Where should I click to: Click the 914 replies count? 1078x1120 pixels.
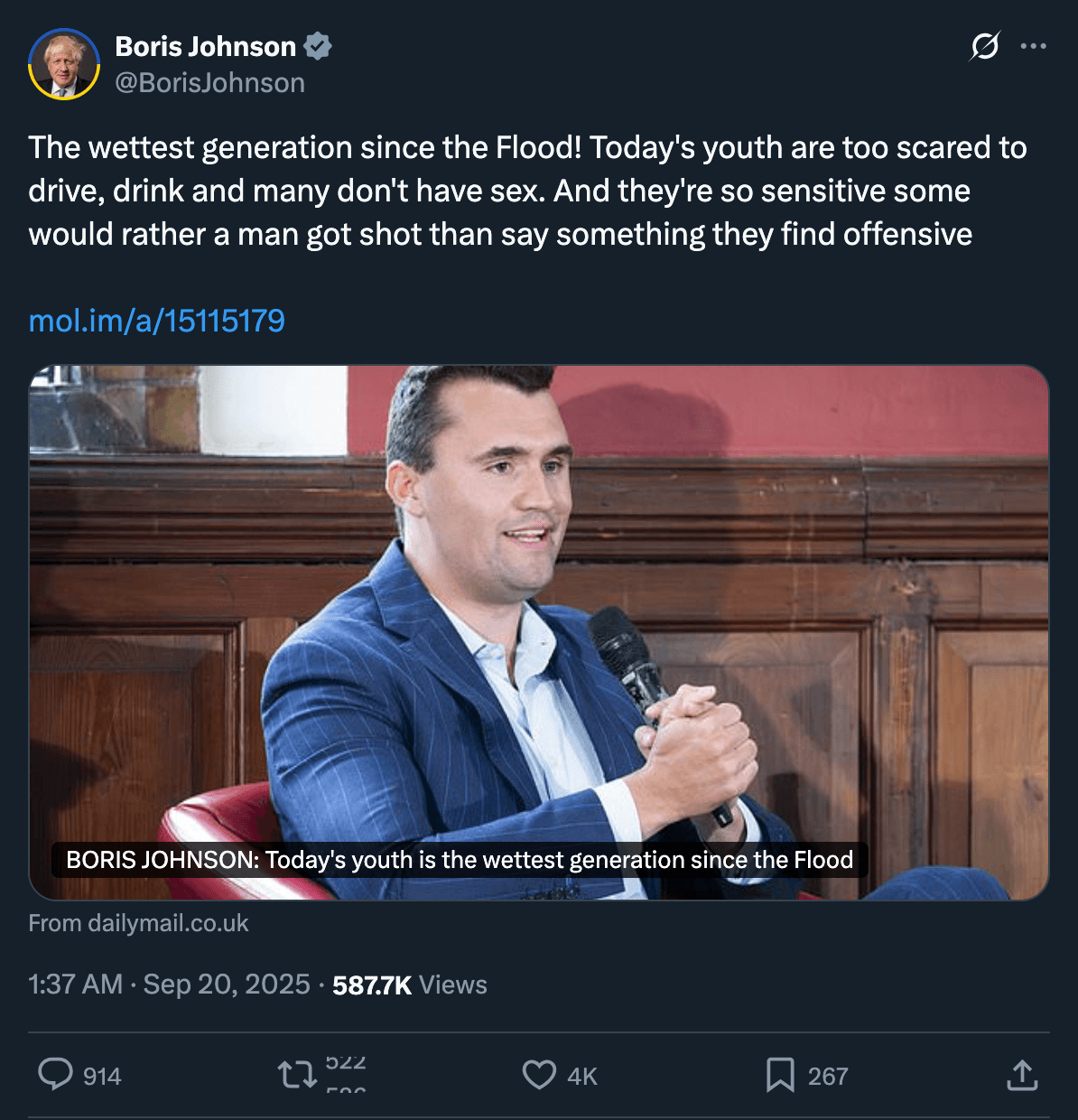pos(102,1077)
